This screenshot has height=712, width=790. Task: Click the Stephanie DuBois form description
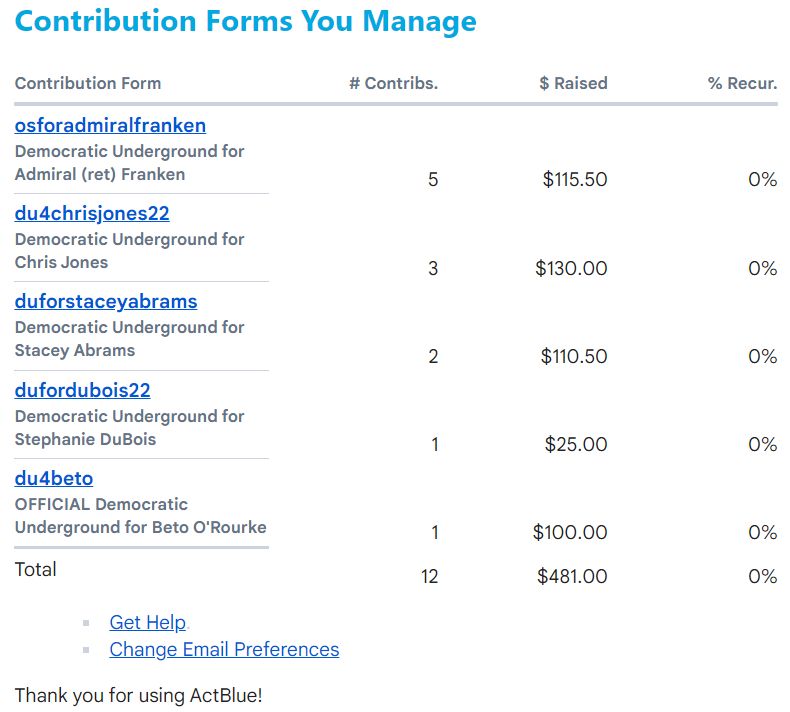(130, 427)
